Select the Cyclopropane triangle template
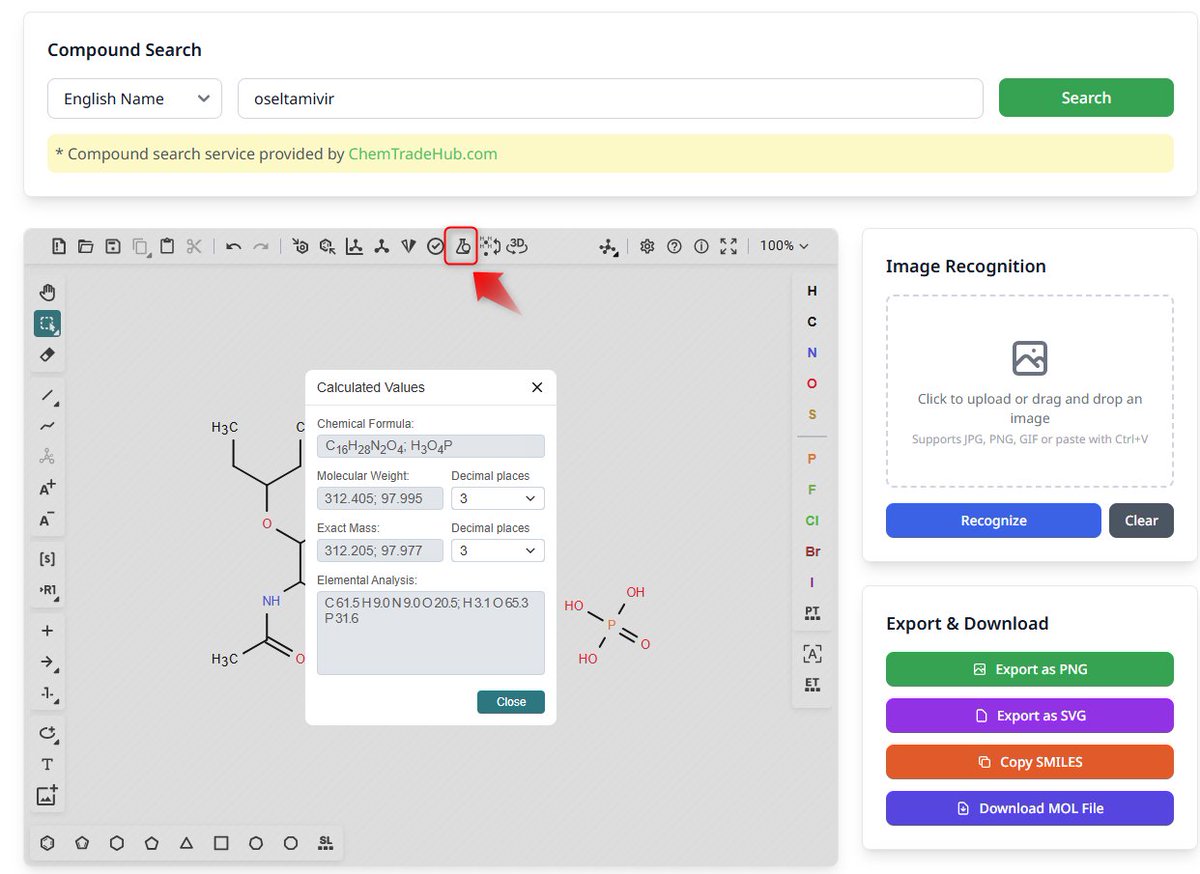Screen dimensions: 1200x874 186,843
